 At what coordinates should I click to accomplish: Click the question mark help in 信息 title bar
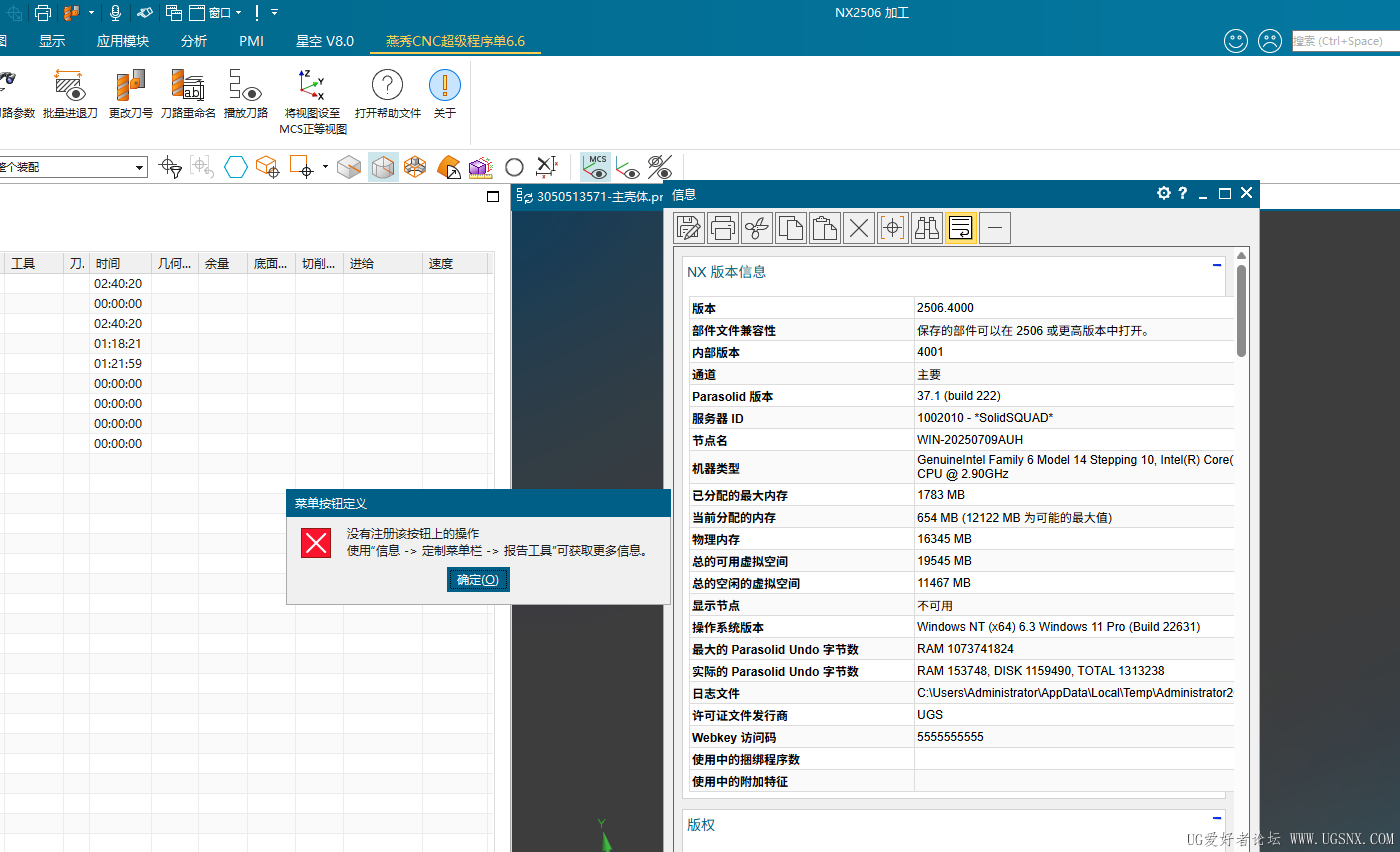pyautogui.click(x=1182, y=193)
